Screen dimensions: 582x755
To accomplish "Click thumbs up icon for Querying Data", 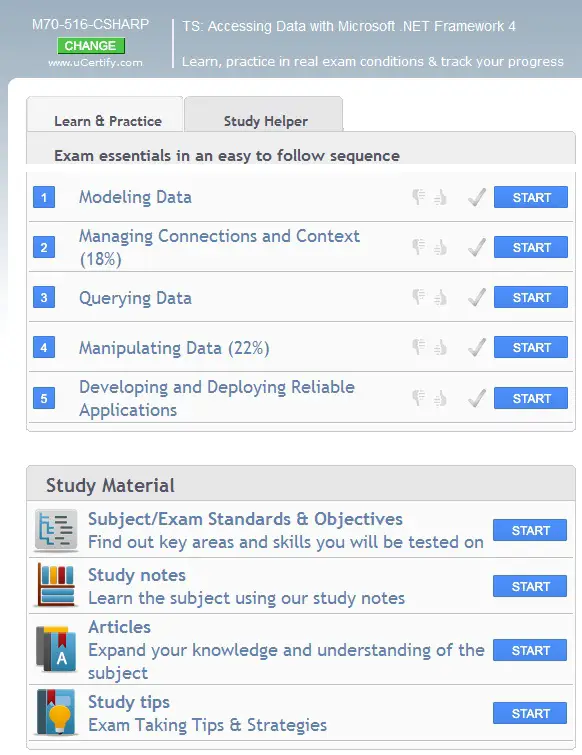I will [x=440, y=298].
